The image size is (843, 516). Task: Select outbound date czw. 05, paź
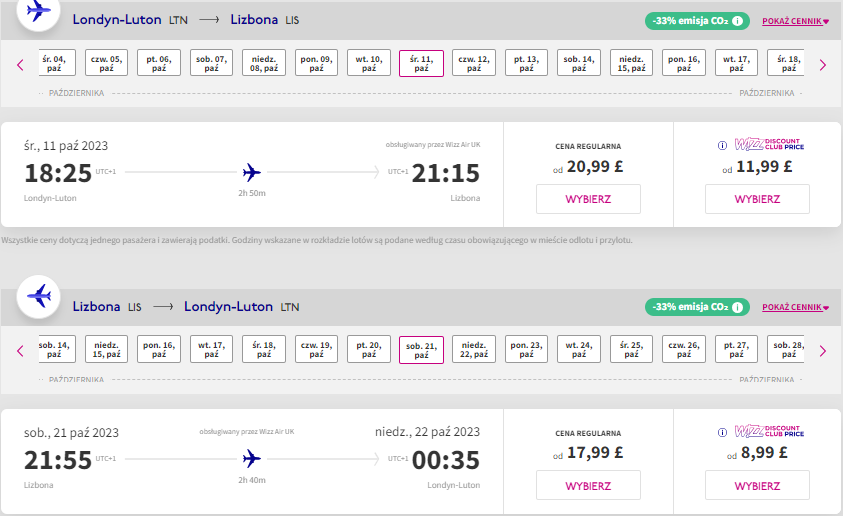pos(106,63)
